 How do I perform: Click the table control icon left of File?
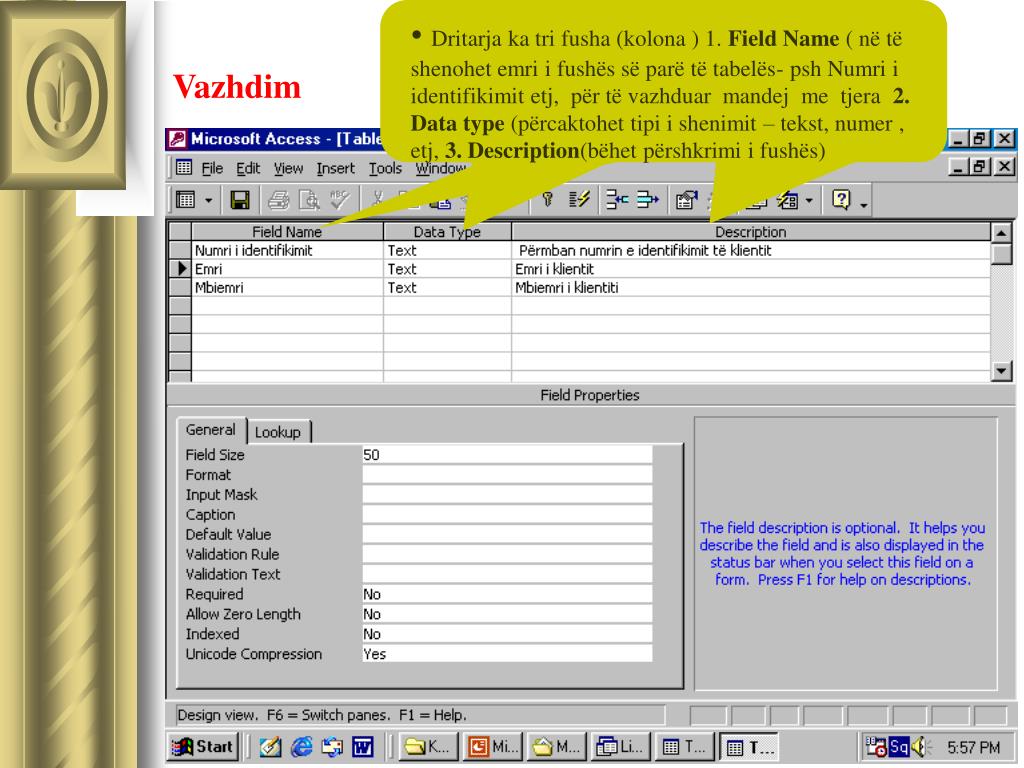[x=184, y=168]
